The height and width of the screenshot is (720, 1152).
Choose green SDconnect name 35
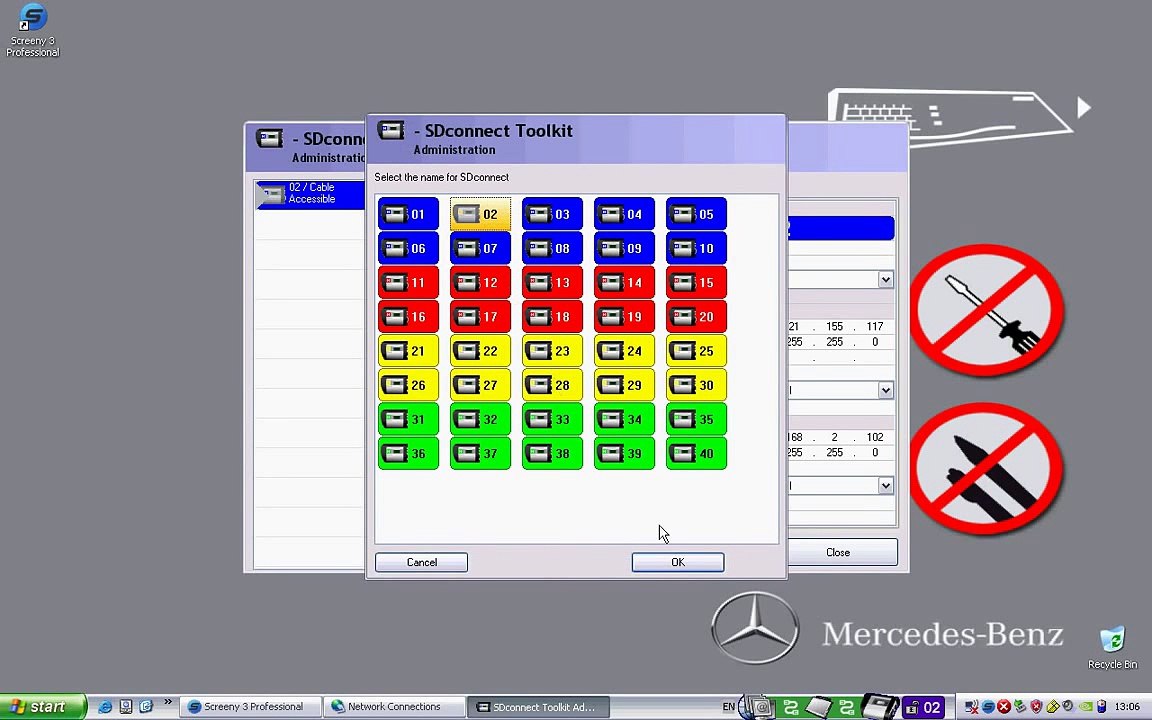pos(696,419)
